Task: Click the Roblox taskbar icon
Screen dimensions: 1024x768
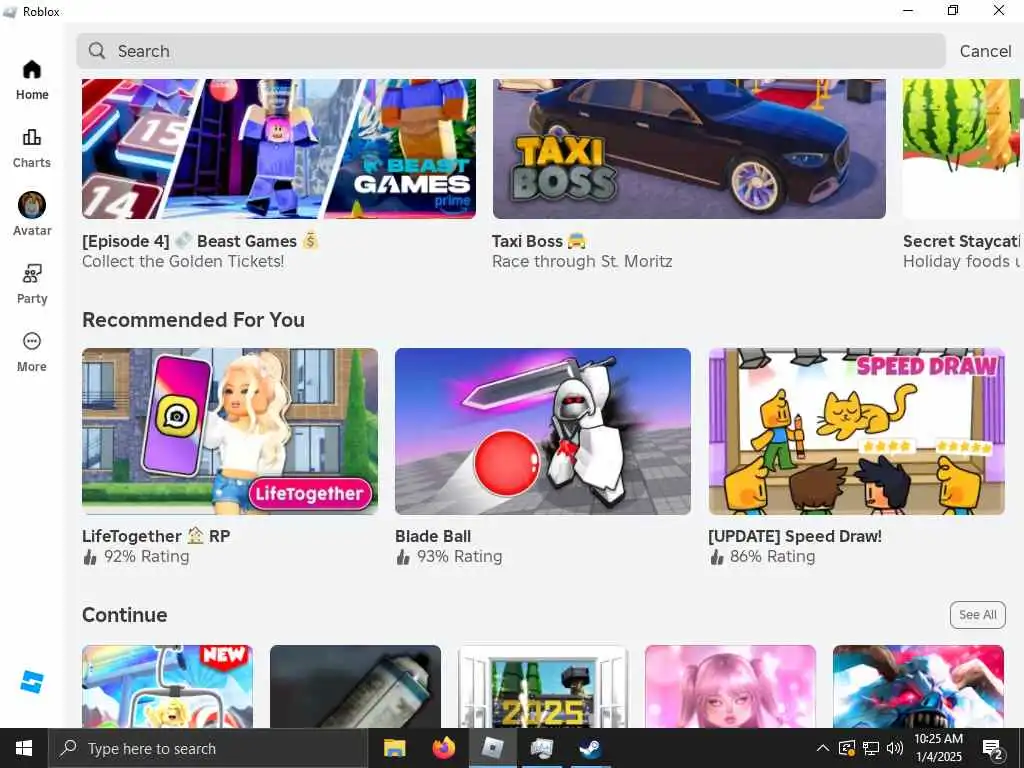Action: pos(492,748)
